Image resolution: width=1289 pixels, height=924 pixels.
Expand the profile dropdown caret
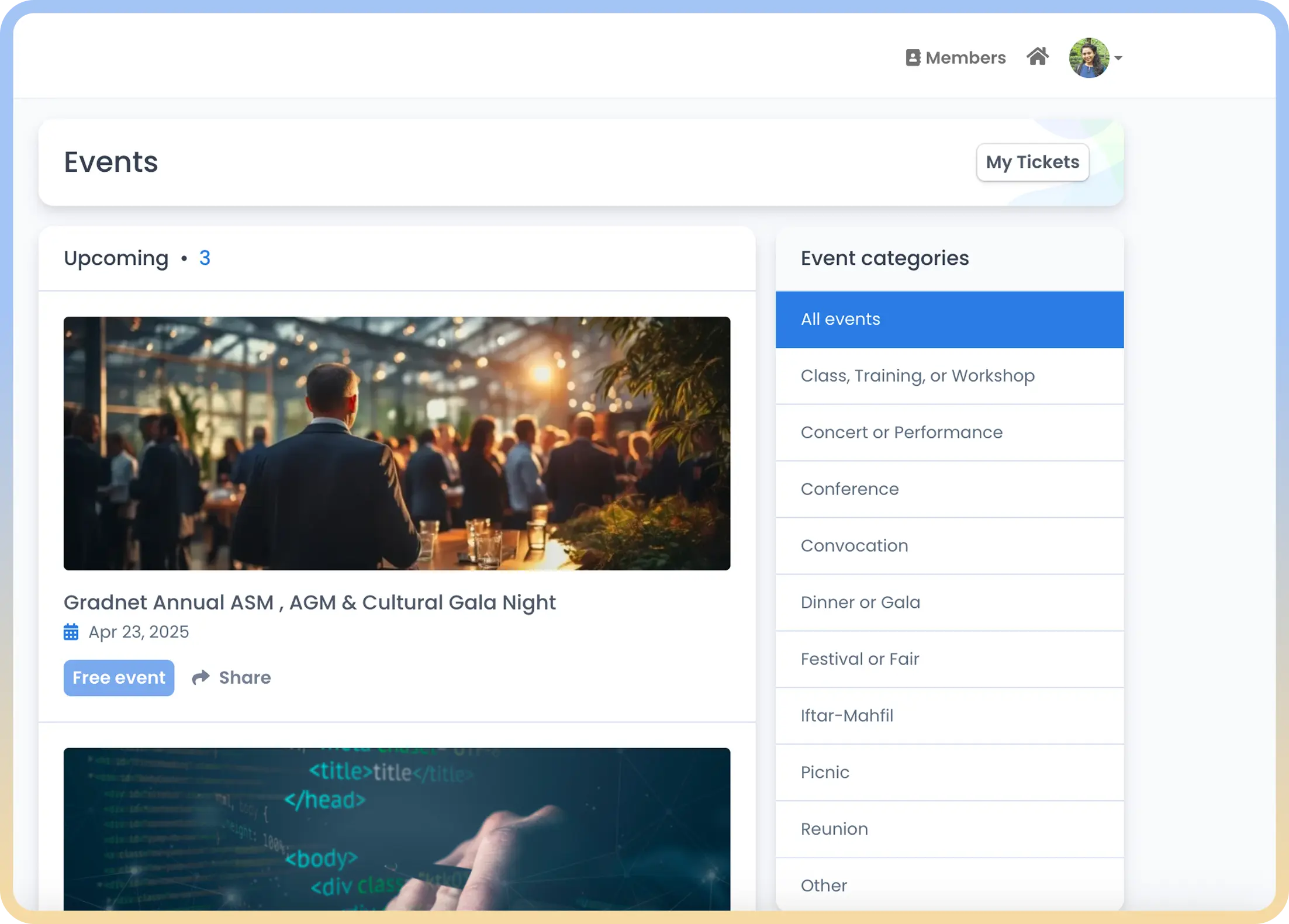click(1118, 58)
